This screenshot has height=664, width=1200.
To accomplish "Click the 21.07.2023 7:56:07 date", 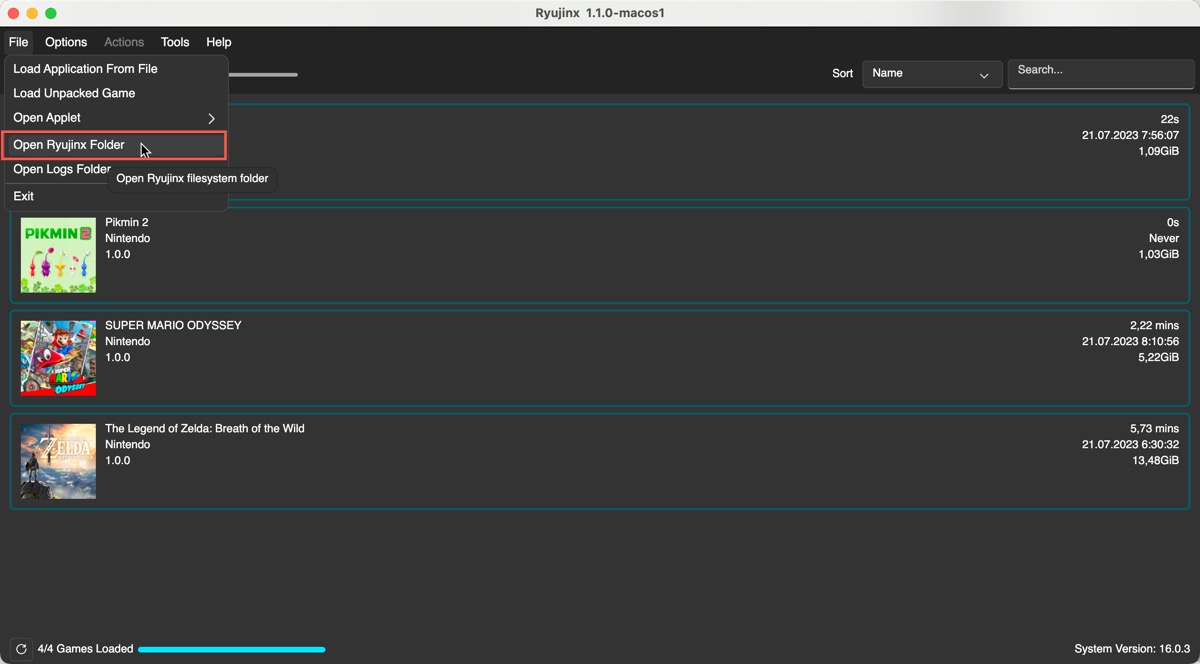I will coord(1130,135).
